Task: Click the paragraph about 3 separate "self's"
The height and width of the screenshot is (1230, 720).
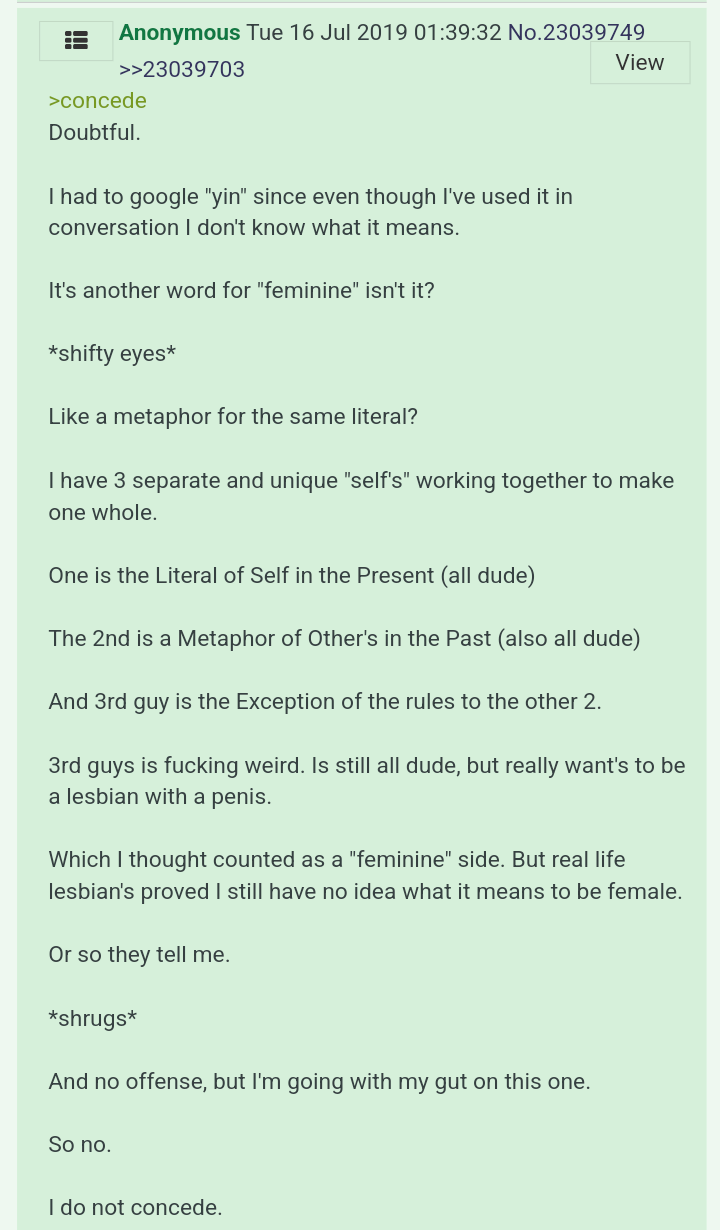Action: click(x=361, y=496)
